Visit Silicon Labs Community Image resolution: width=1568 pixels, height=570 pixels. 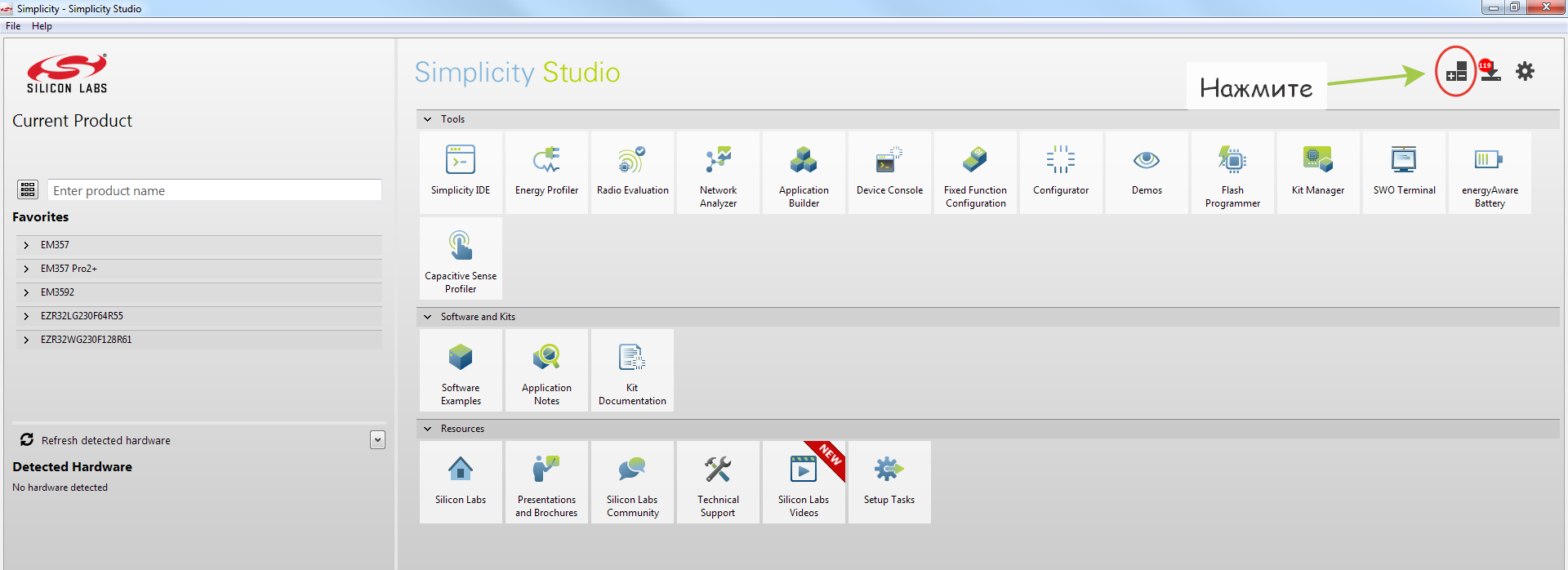pyautogui.click(x=632, y=482)
